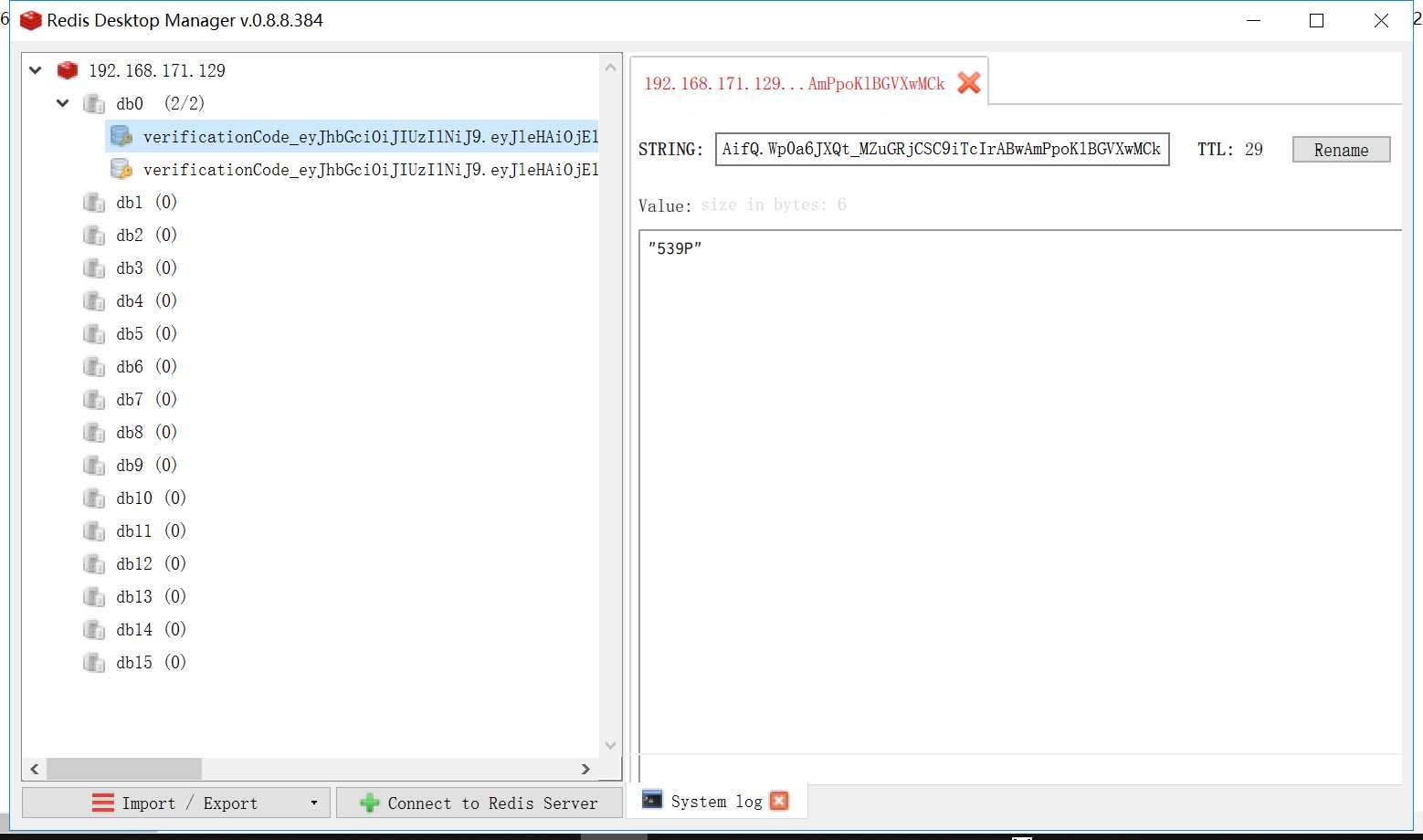
Task: Click the 192.168.171.129 server label
Action: pos(157,70)
